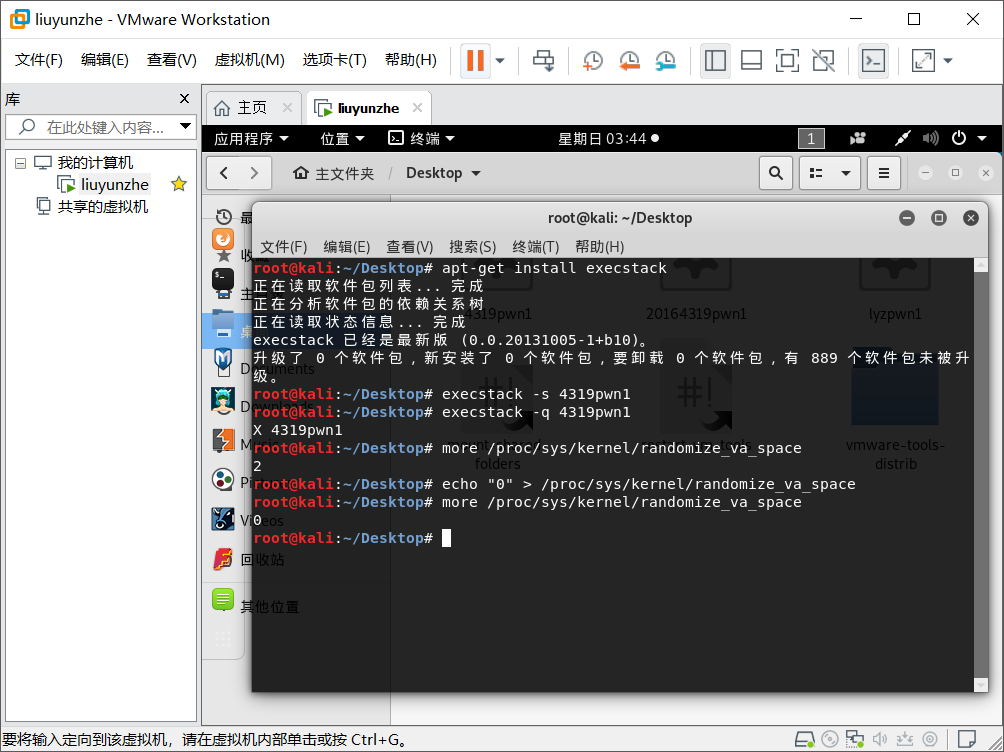Click network adapter status icon
The width and height of the screenshot is (1004, 752).
[x=854, y=739]
